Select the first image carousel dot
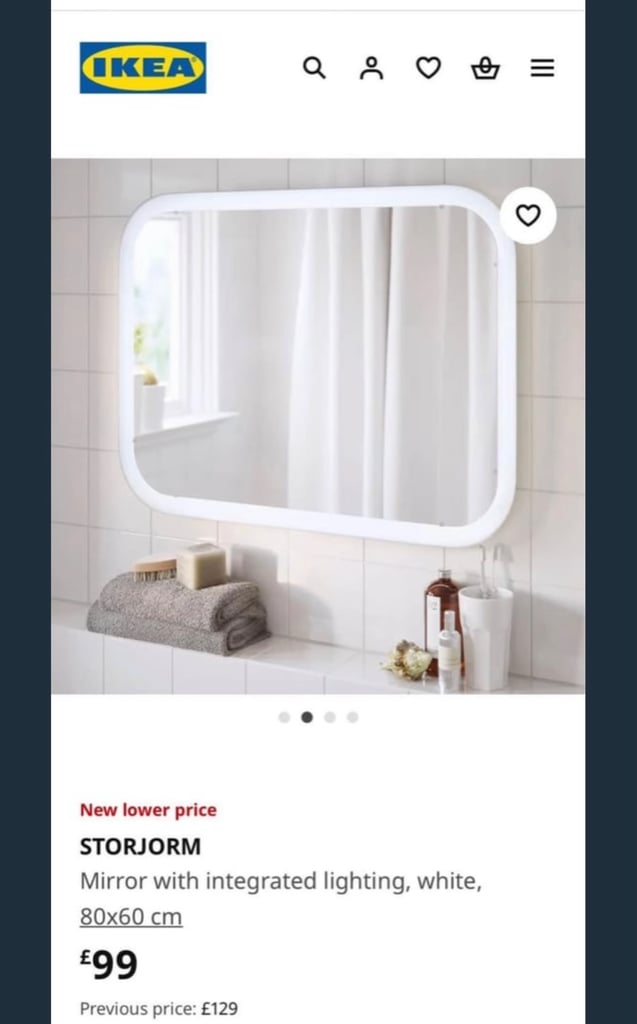637x1024 pixels. click(x=284, y=717)
